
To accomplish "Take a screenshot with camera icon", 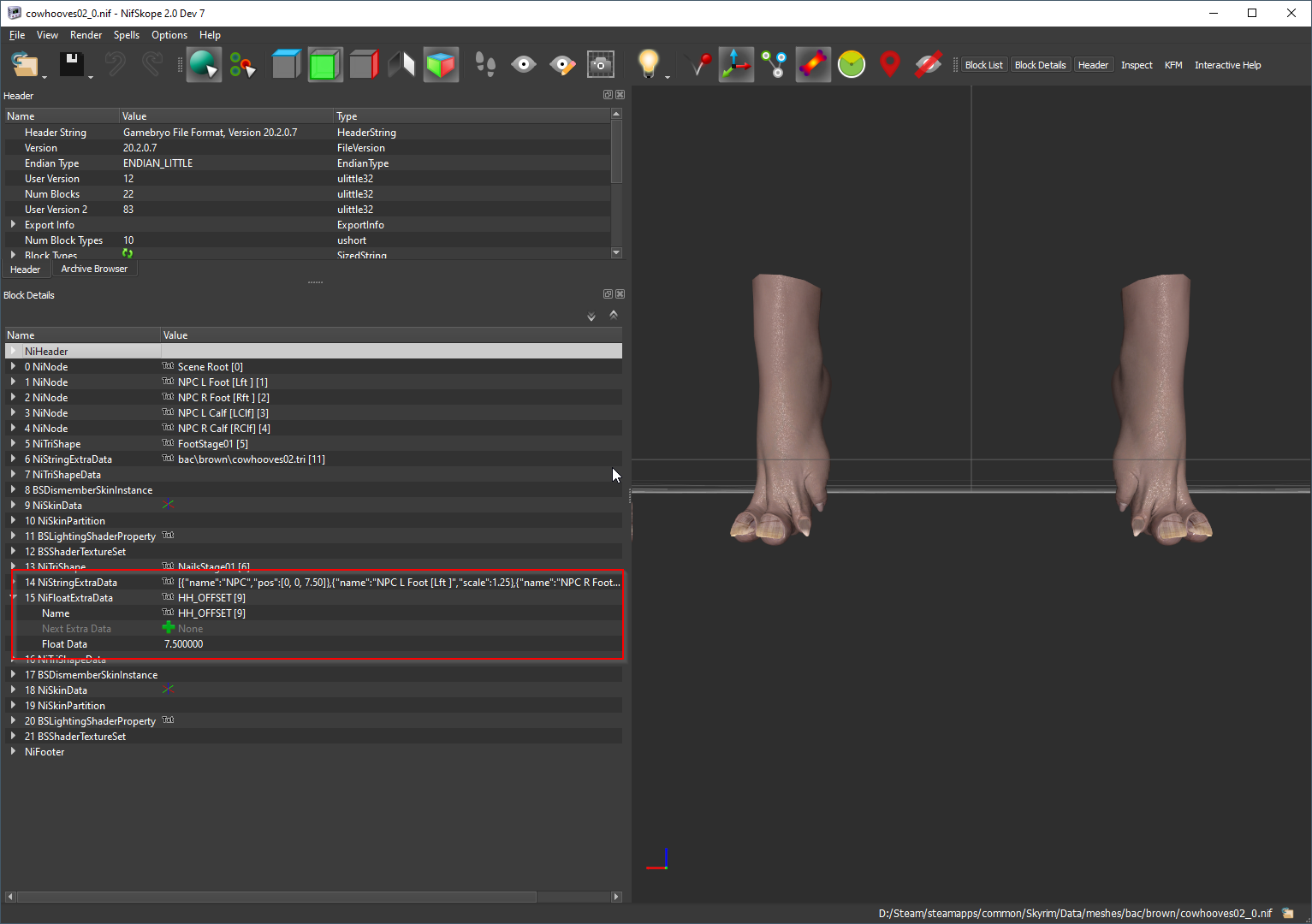I will (x=601, y=65).
